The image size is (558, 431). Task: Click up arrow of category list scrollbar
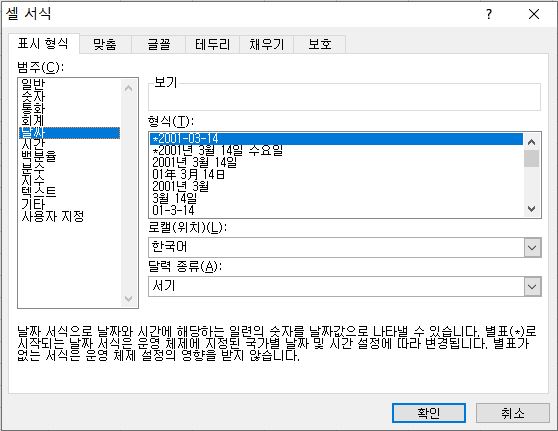coord(128,88)
